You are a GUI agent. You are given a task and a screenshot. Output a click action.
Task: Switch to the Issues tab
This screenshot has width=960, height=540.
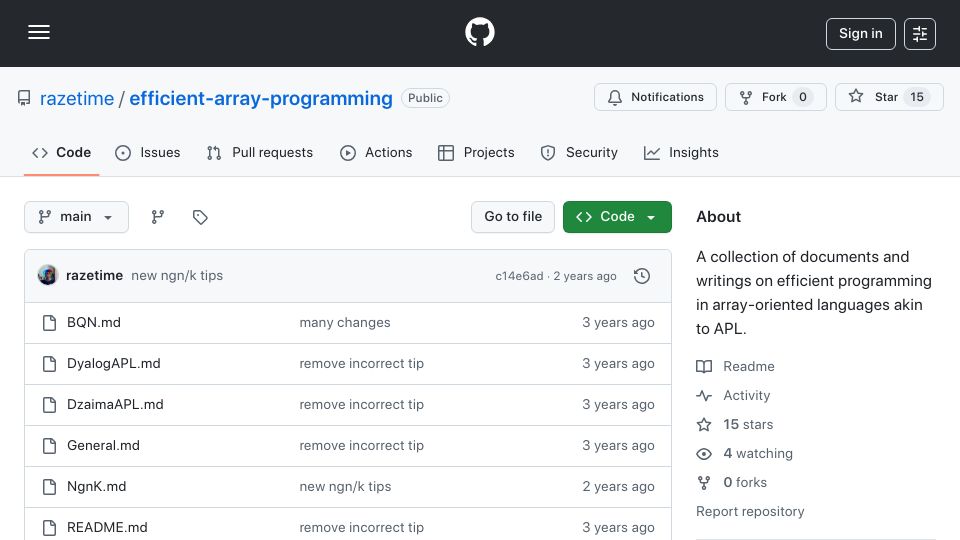tap(148, 152)
